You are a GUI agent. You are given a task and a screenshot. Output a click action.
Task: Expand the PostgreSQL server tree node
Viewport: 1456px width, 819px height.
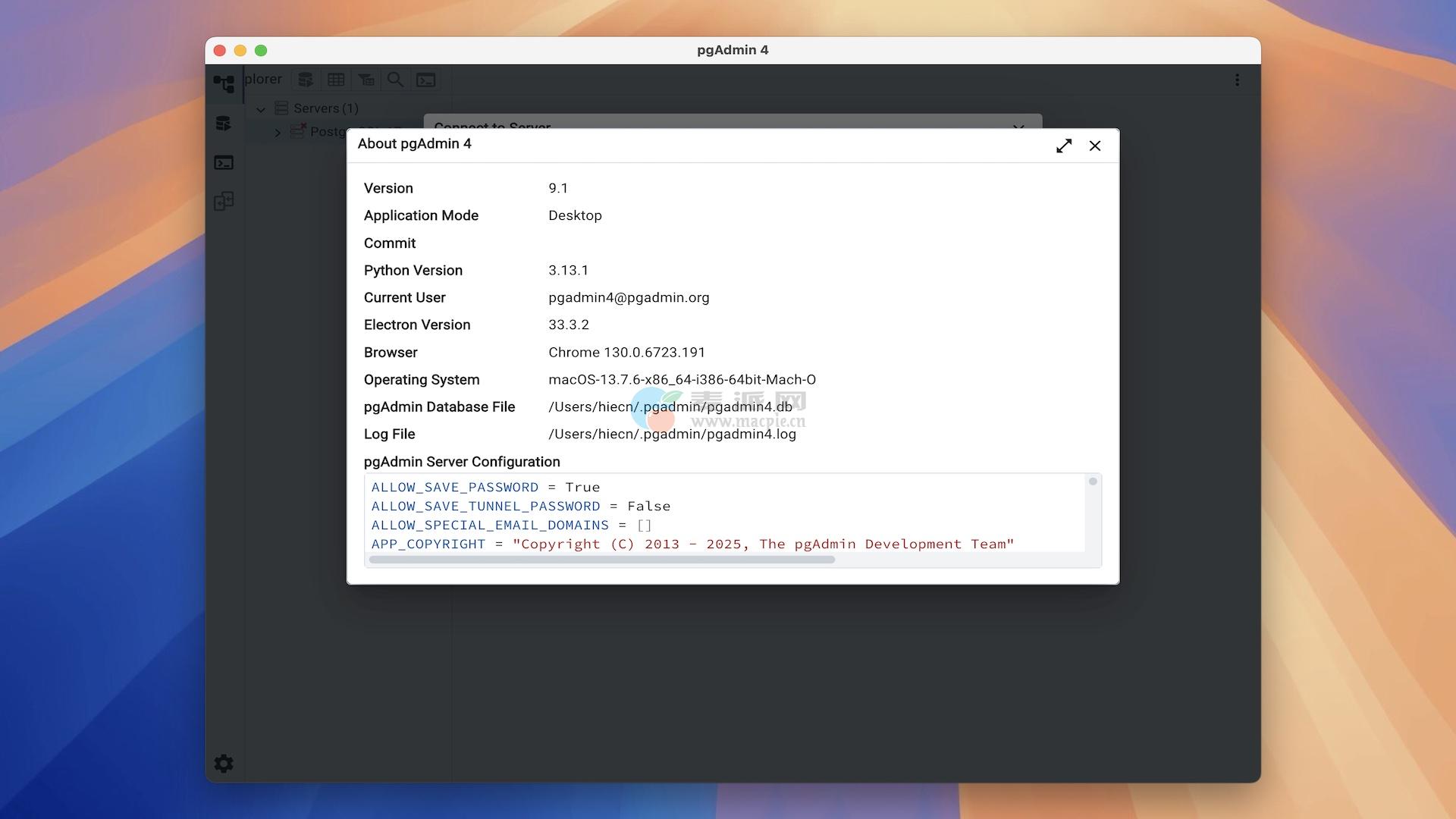pyautogui.click(x=278, y=133)
